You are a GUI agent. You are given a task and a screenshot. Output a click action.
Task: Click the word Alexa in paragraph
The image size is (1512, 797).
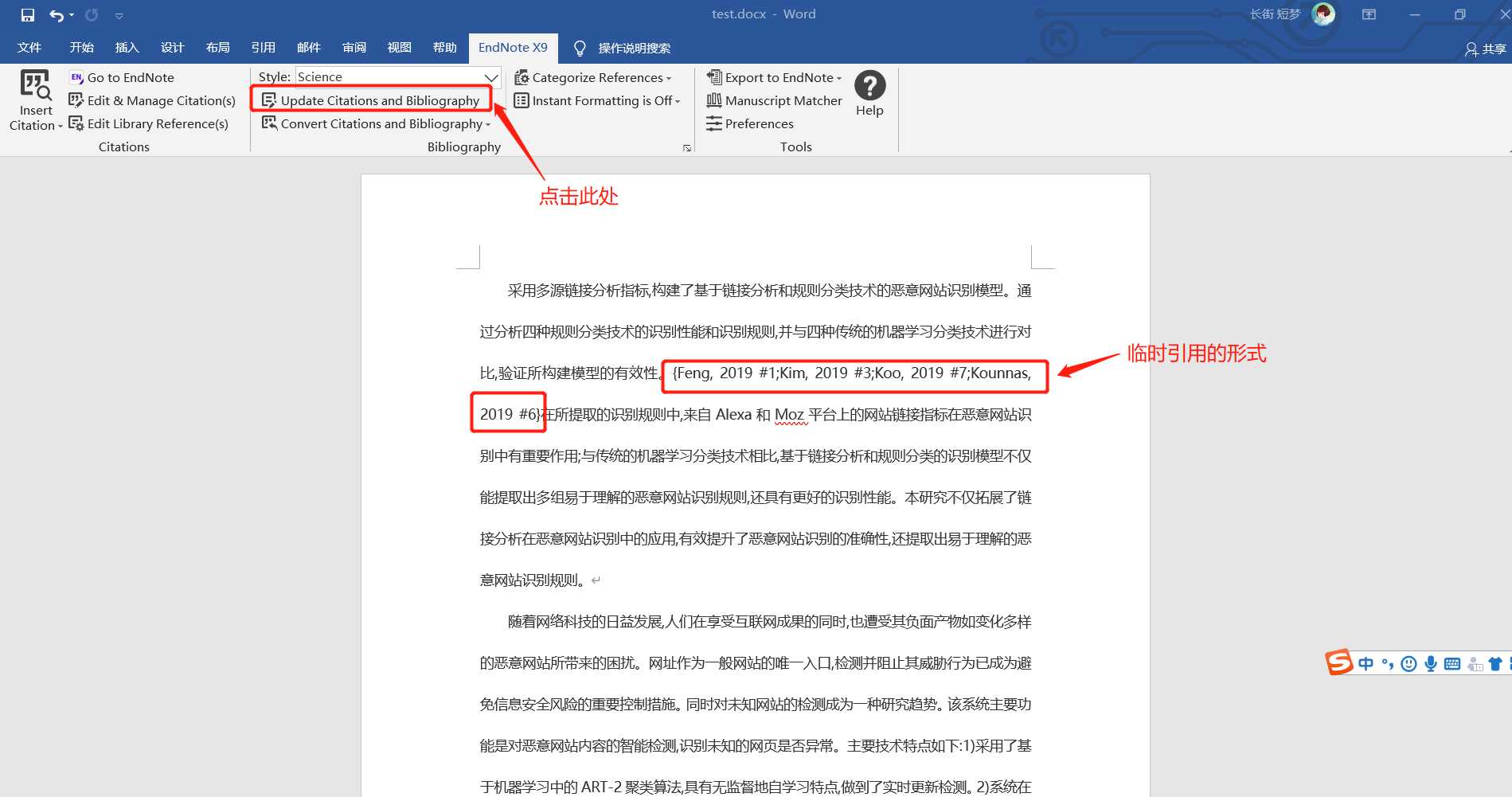[733, 415]
